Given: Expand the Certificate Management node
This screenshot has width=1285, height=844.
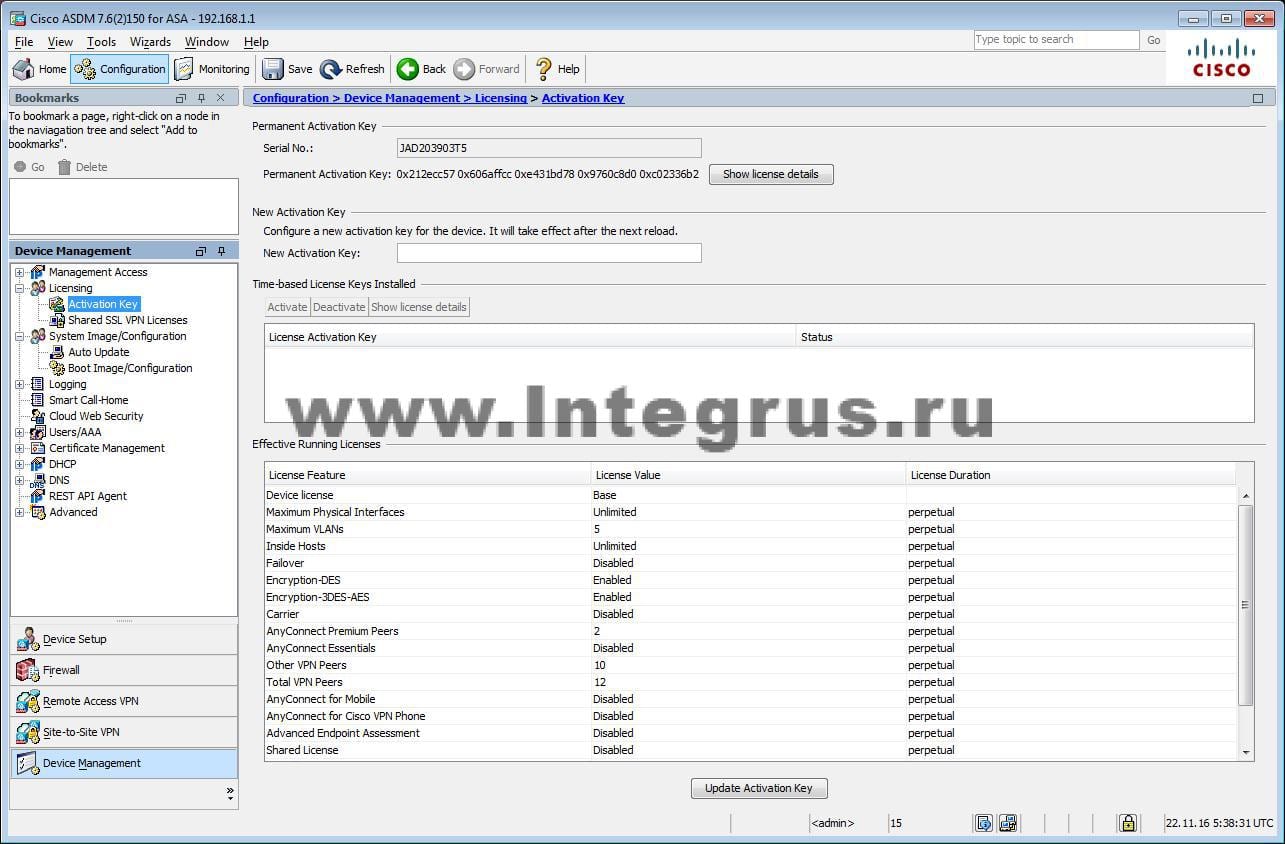Looking at the screenshot, I should (x=20, y=448).
